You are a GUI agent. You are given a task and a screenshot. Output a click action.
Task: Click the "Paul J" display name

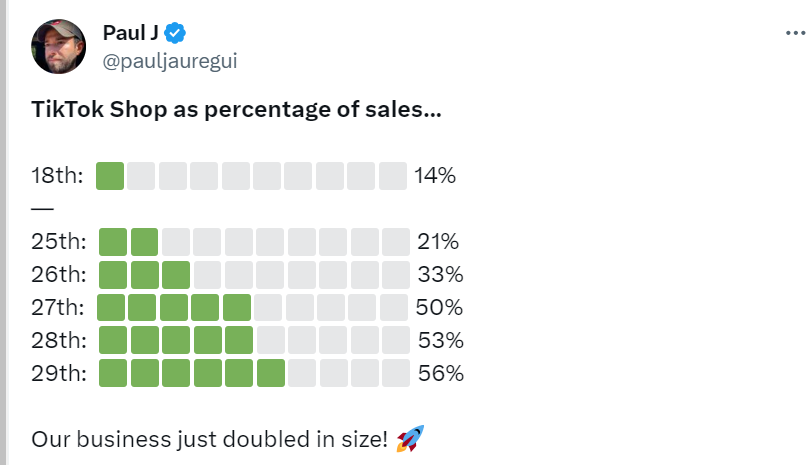click(130, 34)
